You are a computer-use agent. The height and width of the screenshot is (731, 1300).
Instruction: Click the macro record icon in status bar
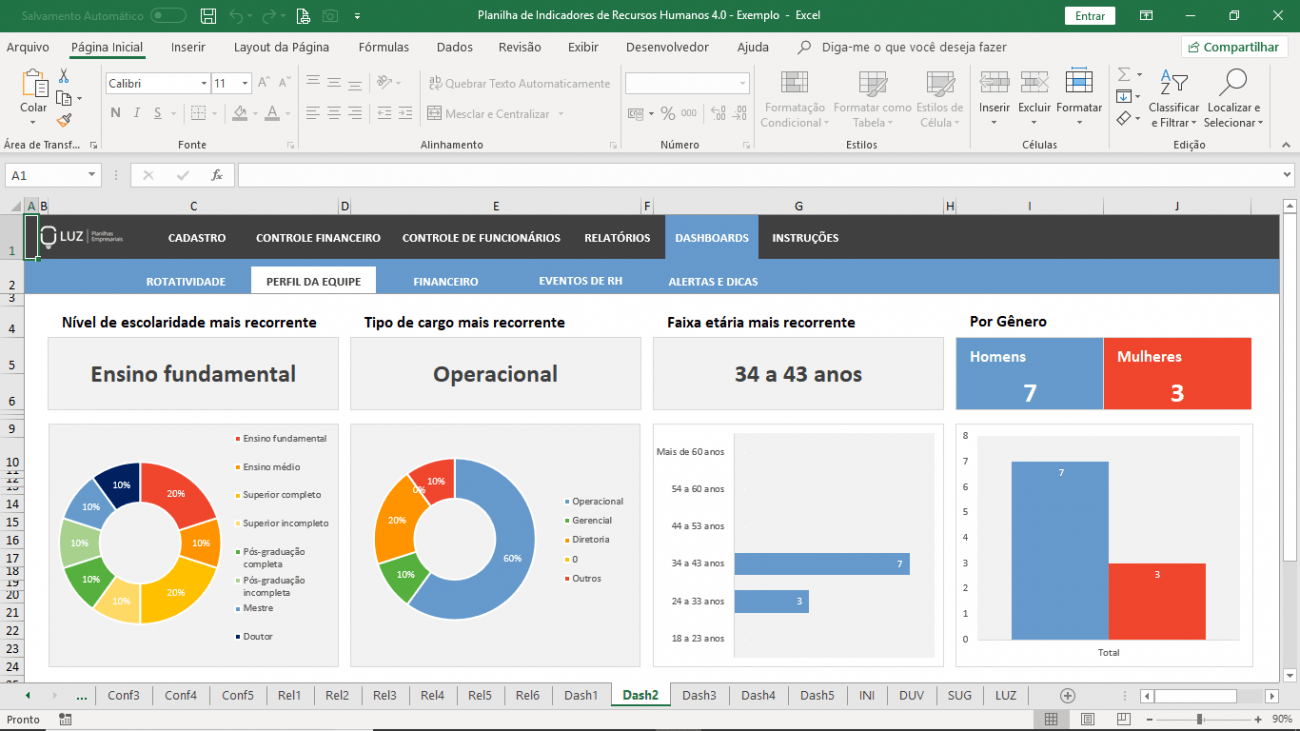[65, 719]
